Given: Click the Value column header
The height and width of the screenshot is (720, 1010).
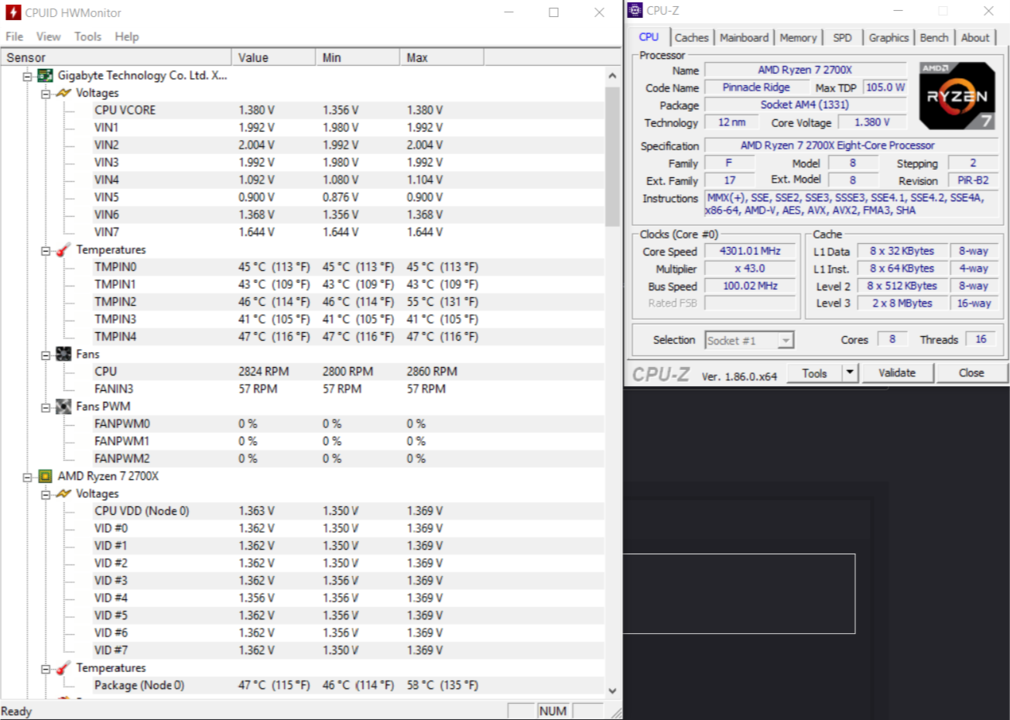Looking at the screenshot, I should pyautogui.click(x=273, y=57).
